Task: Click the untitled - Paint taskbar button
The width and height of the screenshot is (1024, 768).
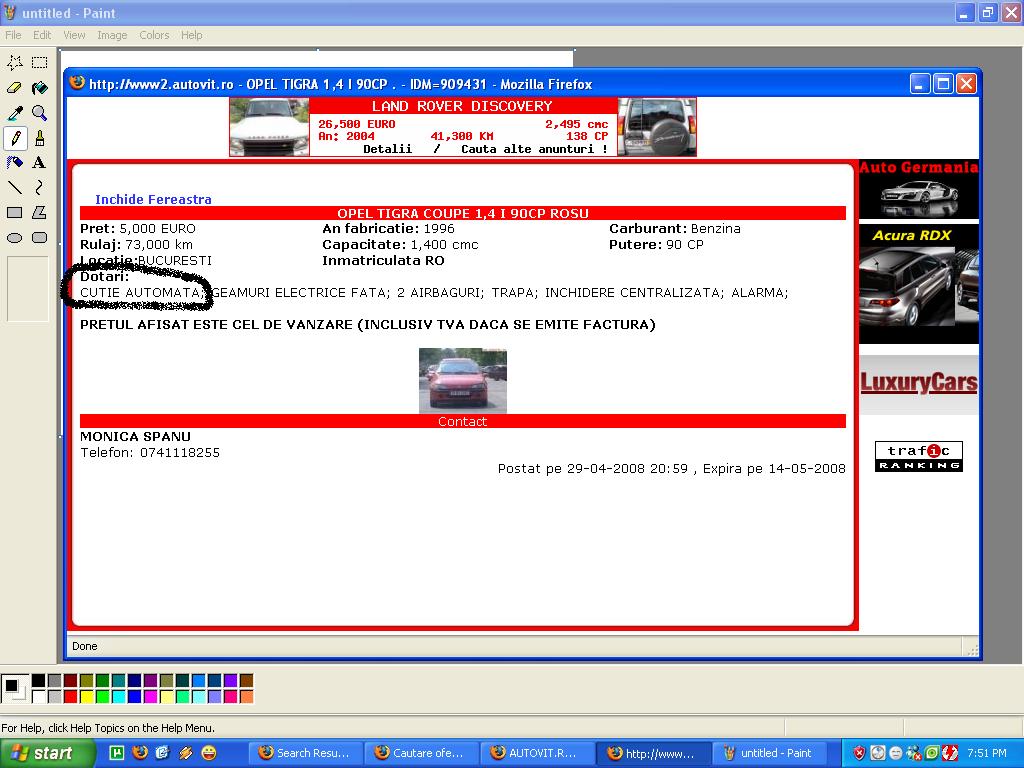Action: click(x=769, y=753)
